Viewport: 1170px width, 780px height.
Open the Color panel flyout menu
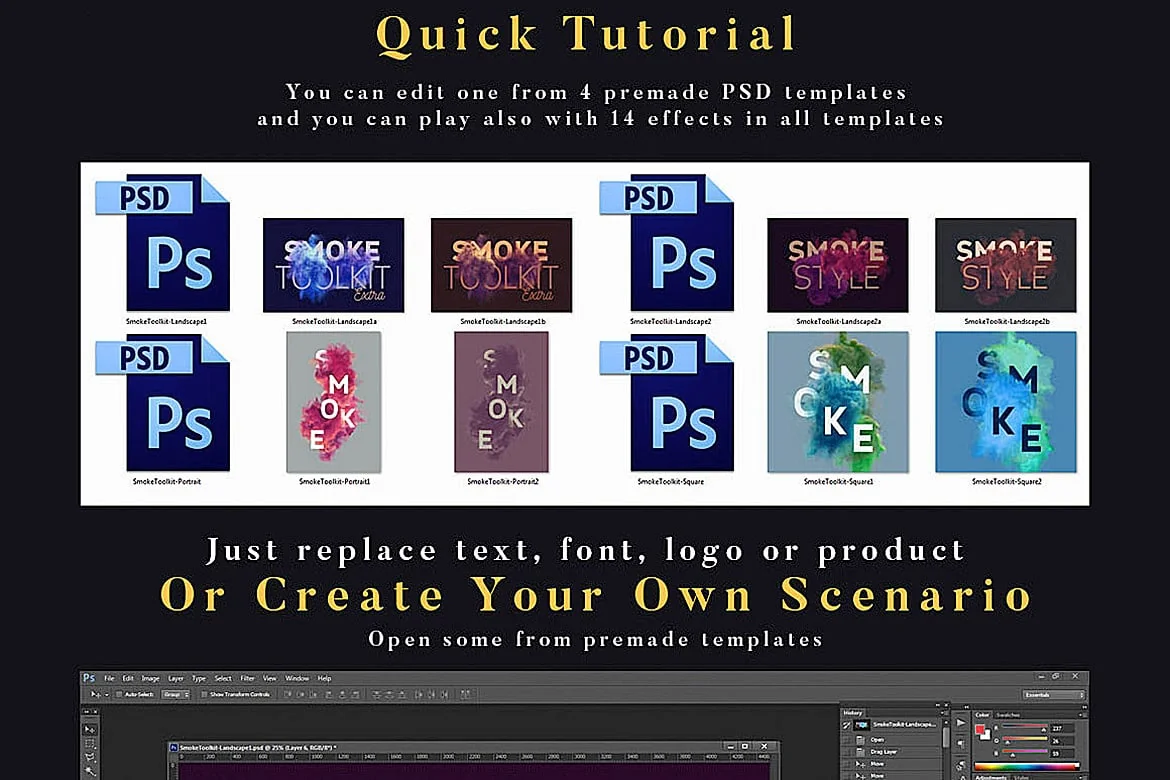click(x=1082, y=715)
